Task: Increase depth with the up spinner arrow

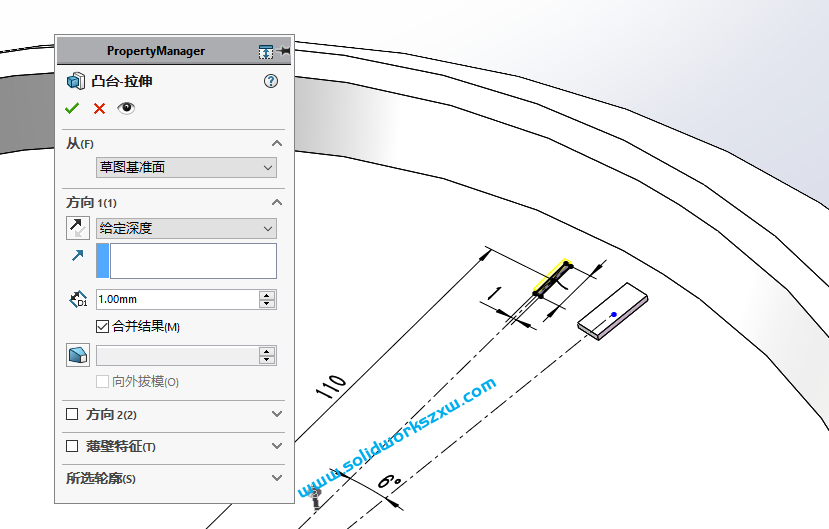Action: [x=268, y=295]
